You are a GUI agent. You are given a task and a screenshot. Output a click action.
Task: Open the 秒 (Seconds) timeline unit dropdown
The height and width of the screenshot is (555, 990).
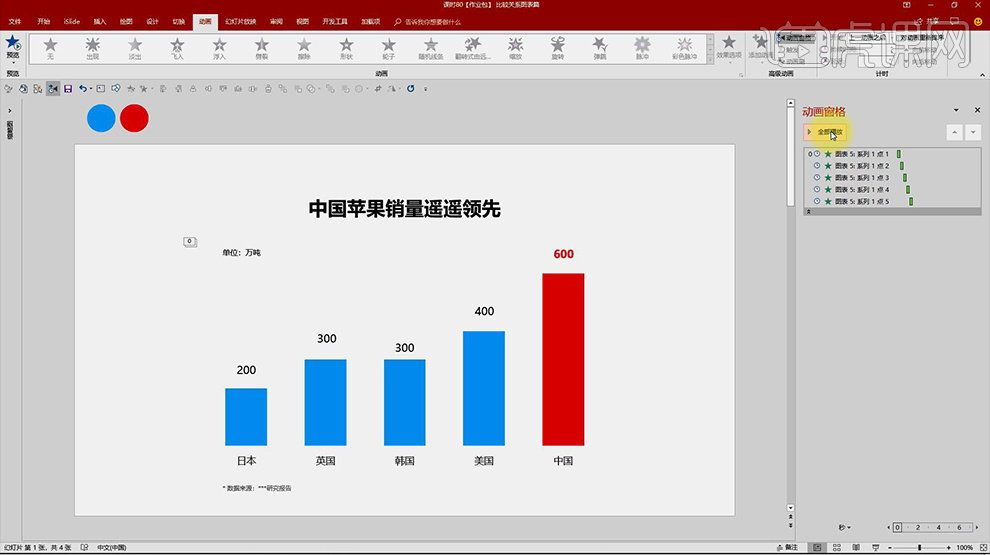(844, 528)
